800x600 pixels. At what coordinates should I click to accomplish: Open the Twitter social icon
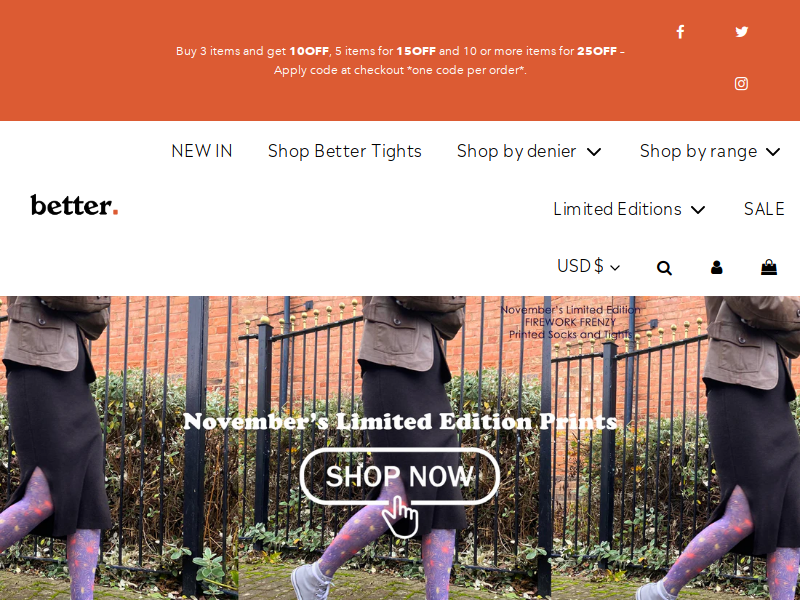pos(741,32)
